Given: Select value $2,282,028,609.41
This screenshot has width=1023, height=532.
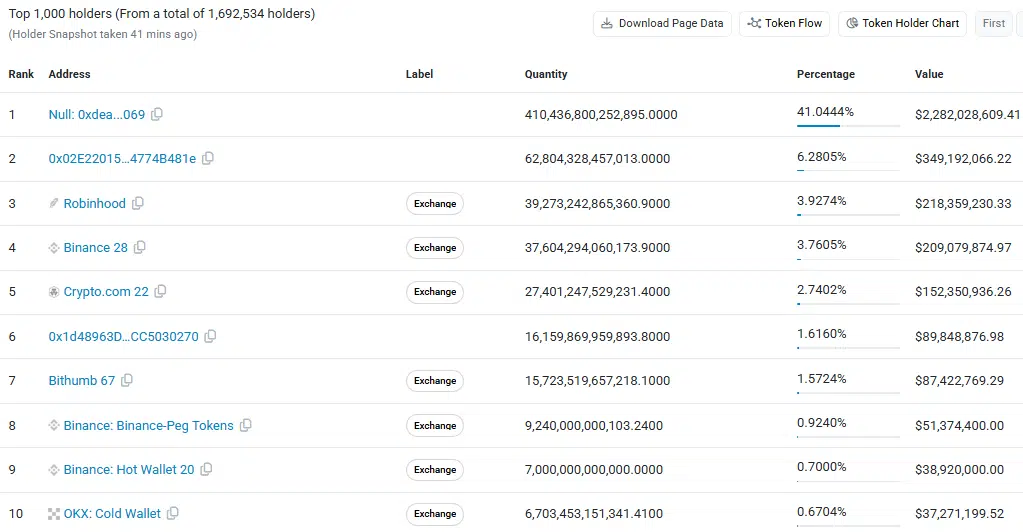Looking at the screenshot, I should (968, 115).
